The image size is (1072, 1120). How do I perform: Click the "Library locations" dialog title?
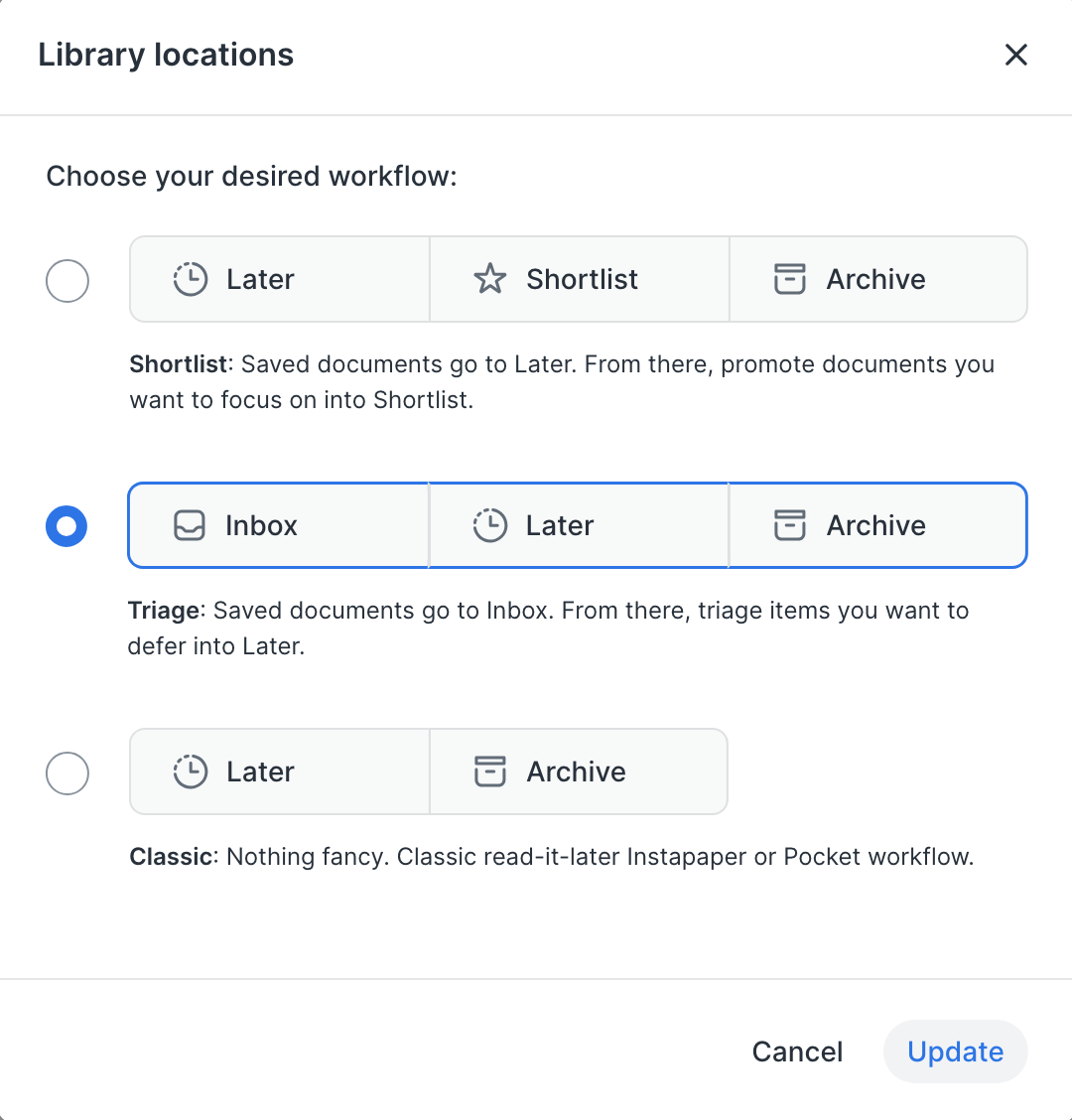click(x=166, y=55)
